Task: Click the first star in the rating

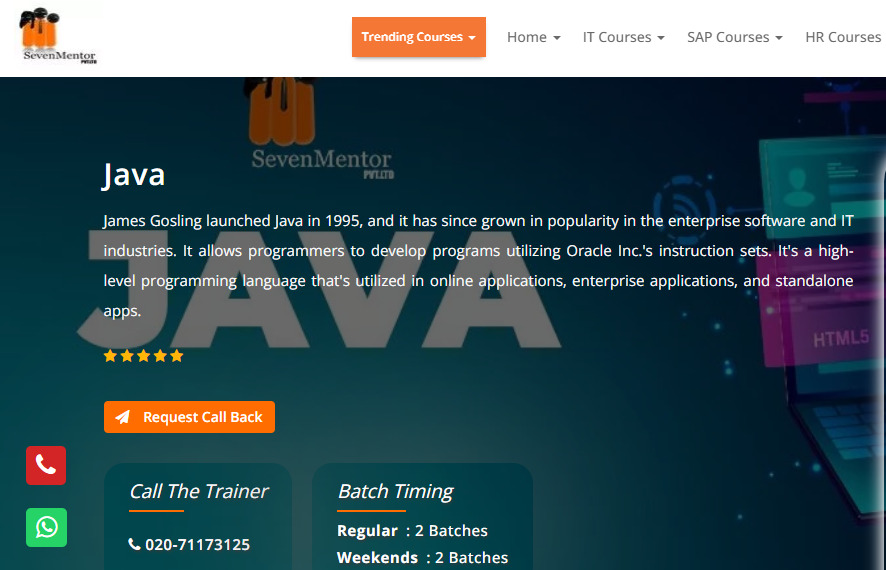Action: click(x=110, y=356)
